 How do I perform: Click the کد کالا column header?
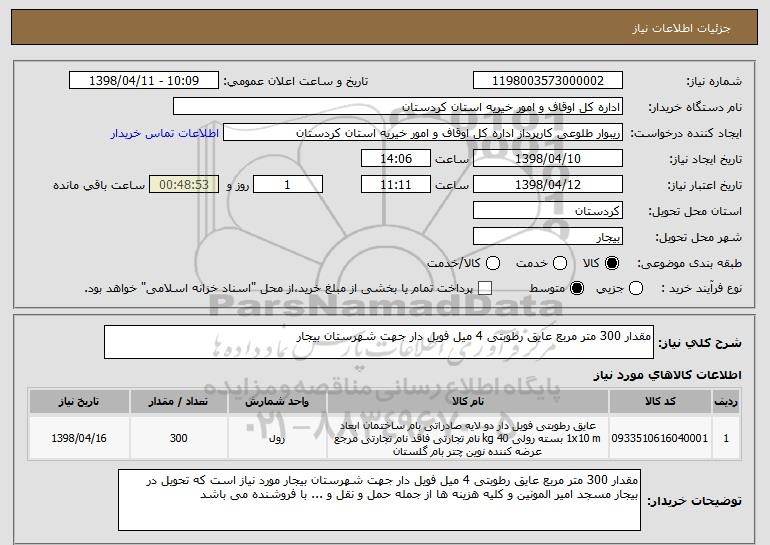pyautogui.click(x=660, y=402)
